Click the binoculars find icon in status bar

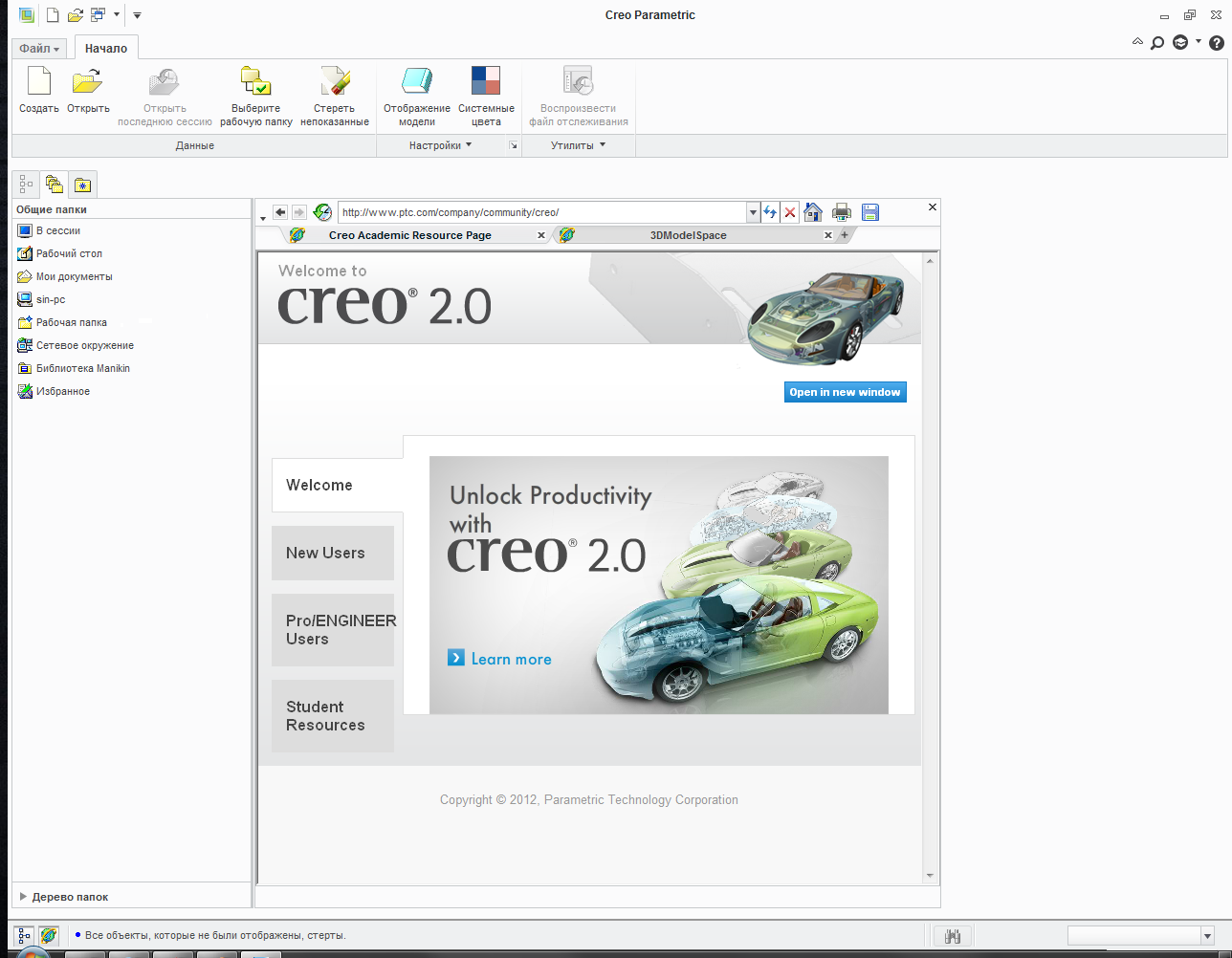[953, 936]
